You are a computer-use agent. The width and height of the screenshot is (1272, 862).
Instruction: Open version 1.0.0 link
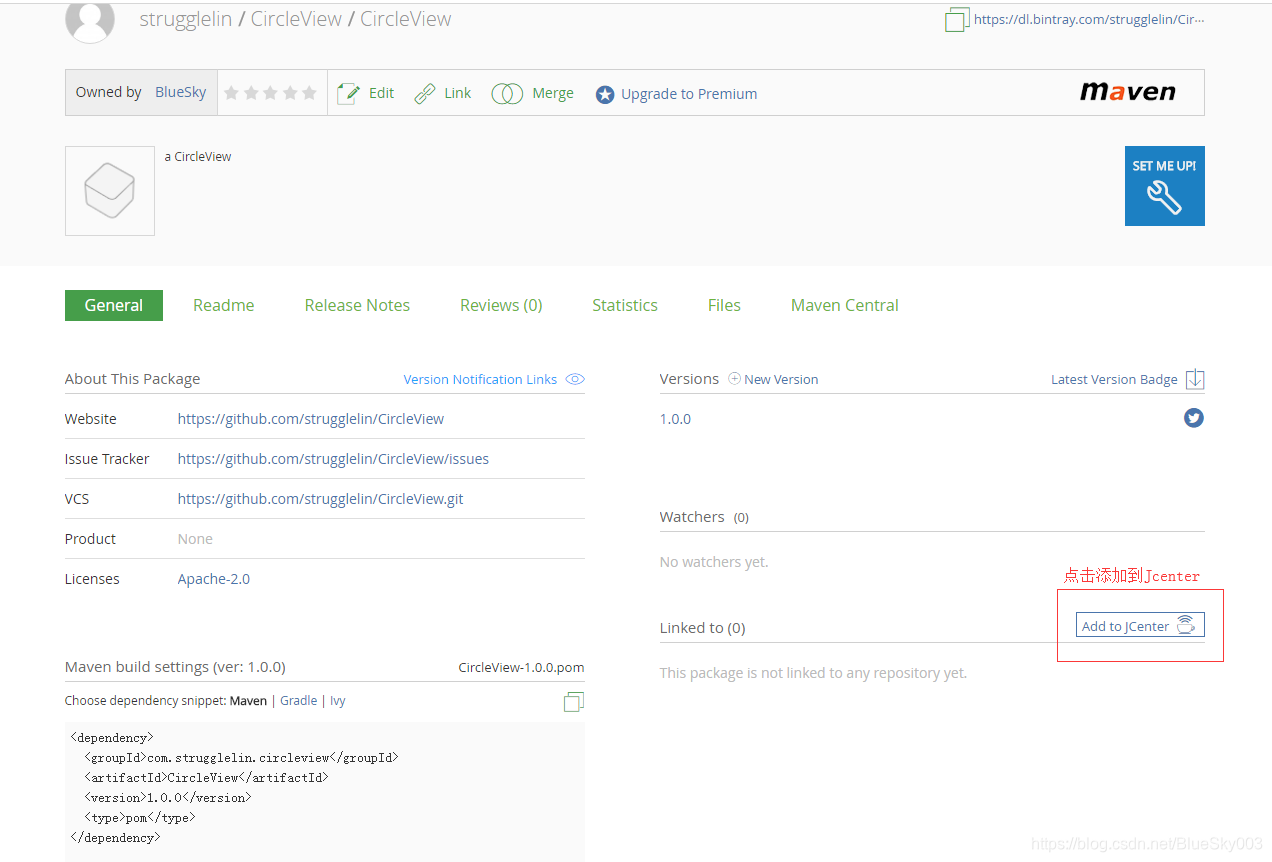[x=675, y=419]
